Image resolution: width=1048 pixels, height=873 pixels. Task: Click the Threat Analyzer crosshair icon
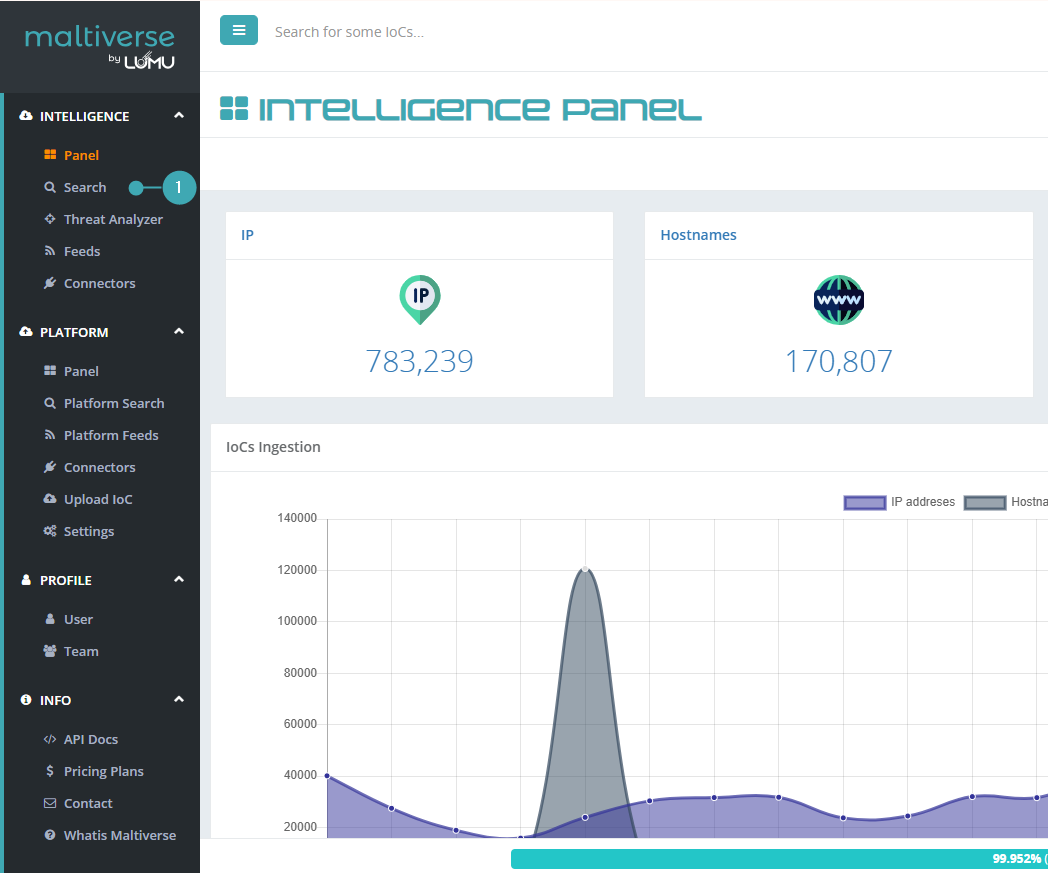coord(50,219)
